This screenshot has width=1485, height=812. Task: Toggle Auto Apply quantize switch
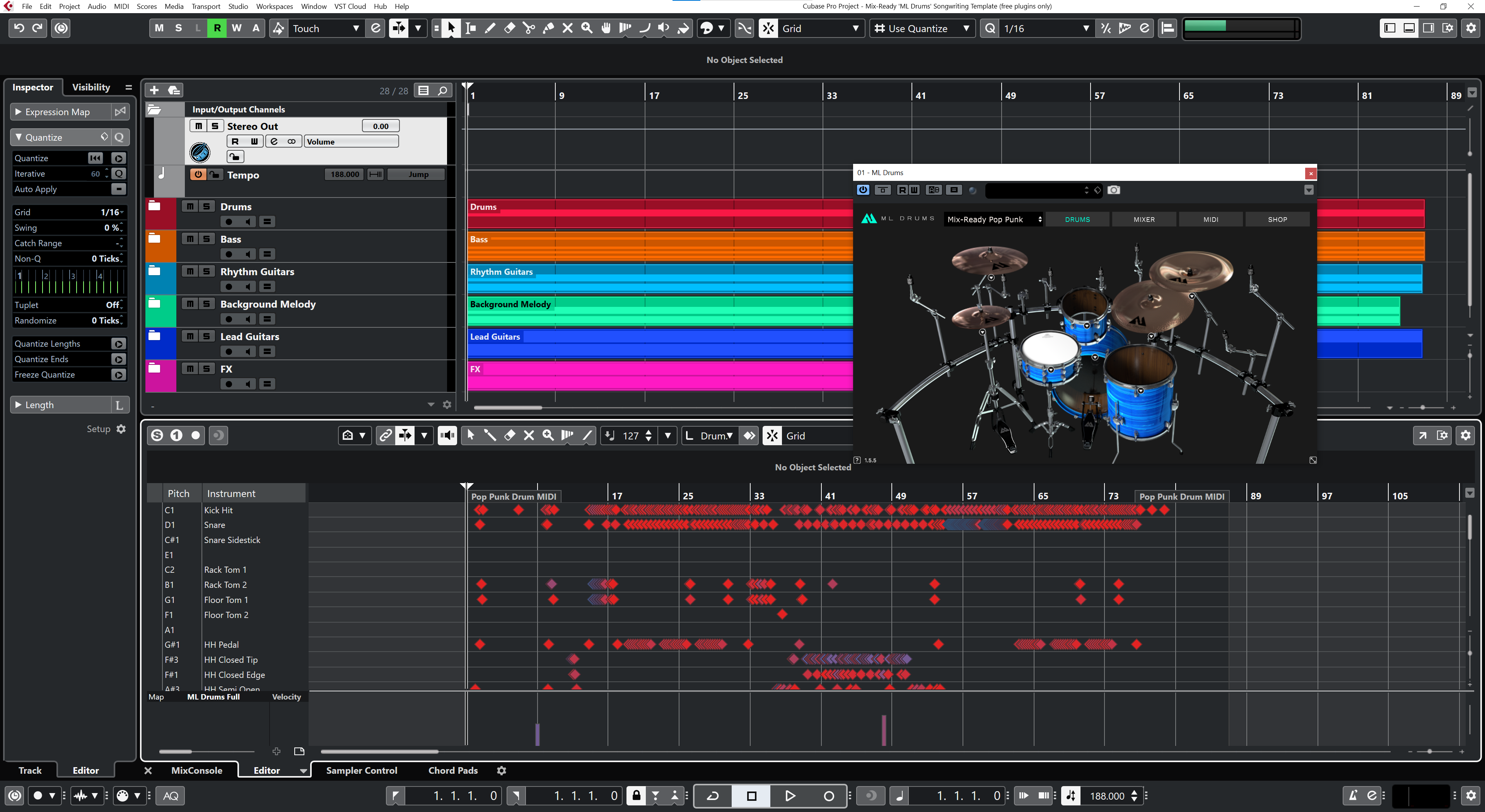click(118, 189)
